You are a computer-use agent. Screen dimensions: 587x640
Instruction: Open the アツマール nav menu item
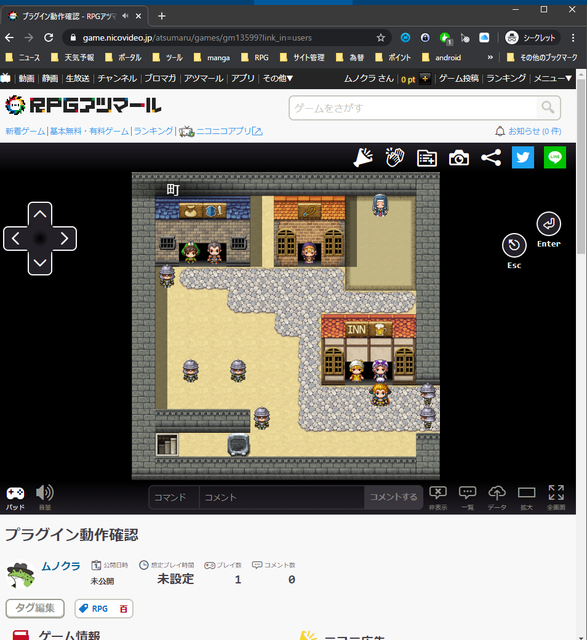pyautogui.click(x=203, y=78)
